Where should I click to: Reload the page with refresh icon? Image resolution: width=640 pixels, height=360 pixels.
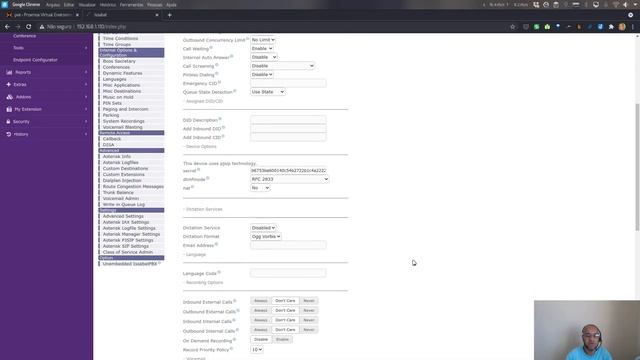point(29,27)
